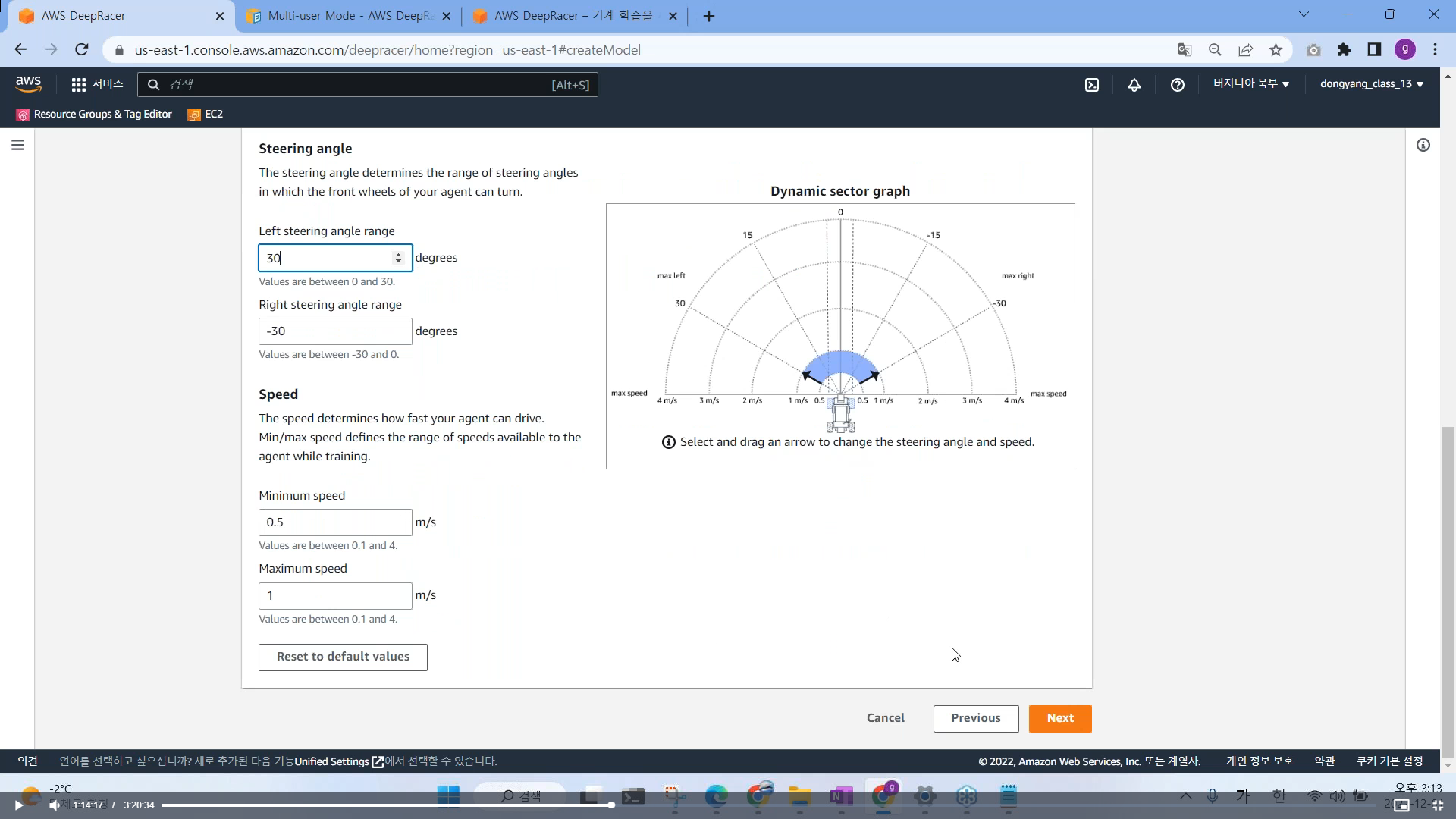The height and width of the screenshot is (819, 1456).
Task: Click the notifications bell icon
Action: pos(1134,85)
